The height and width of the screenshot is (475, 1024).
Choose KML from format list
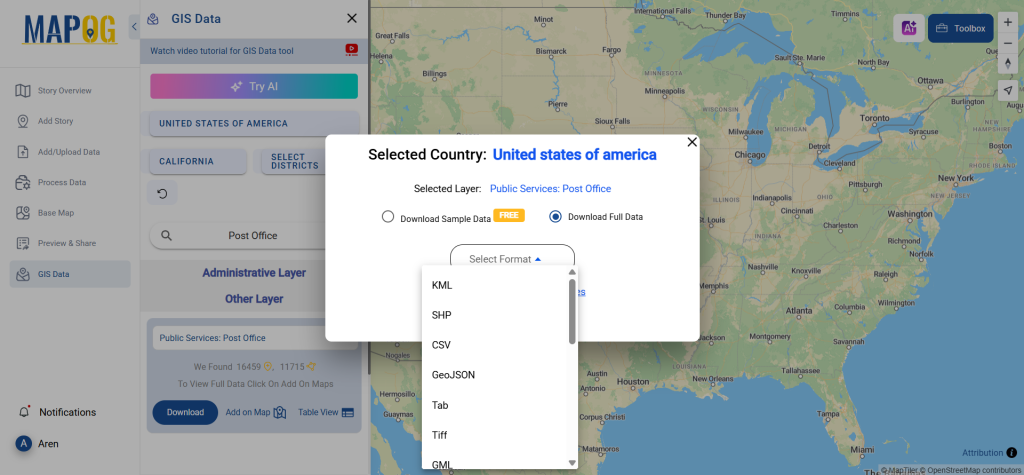pos(442,285)
